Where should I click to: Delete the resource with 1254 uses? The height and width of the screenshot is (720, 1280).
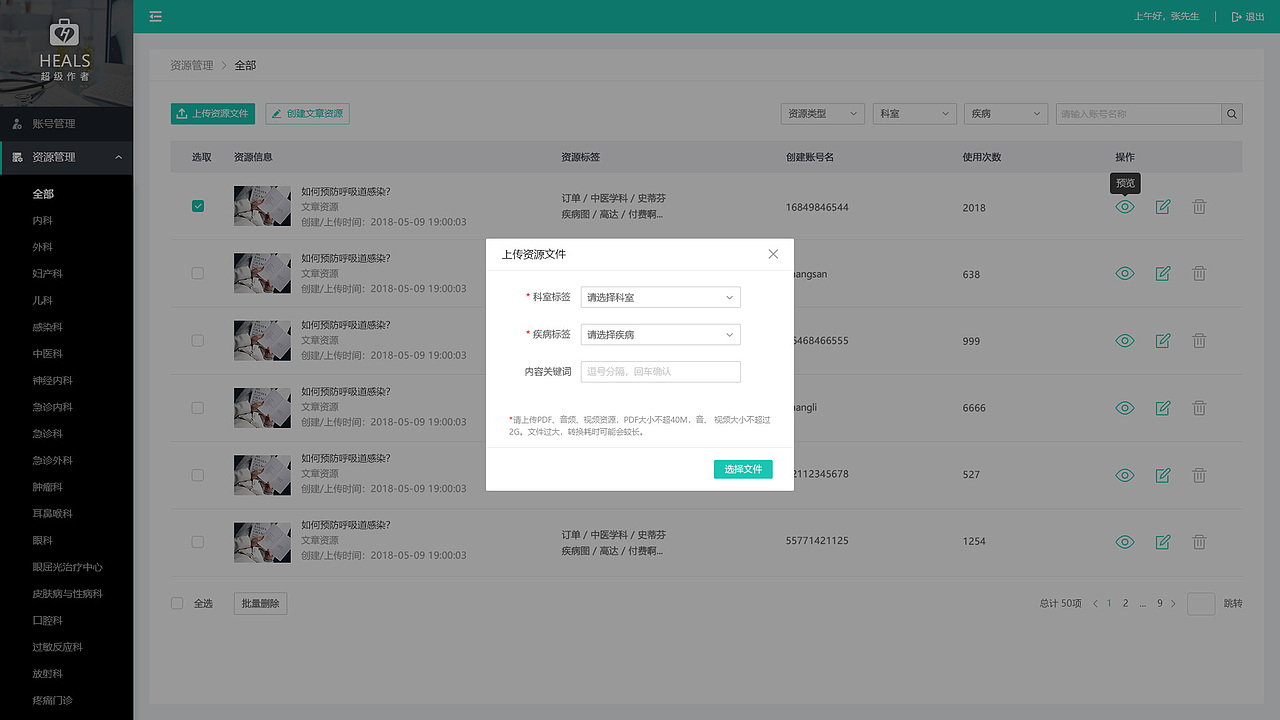[1199, 541]
